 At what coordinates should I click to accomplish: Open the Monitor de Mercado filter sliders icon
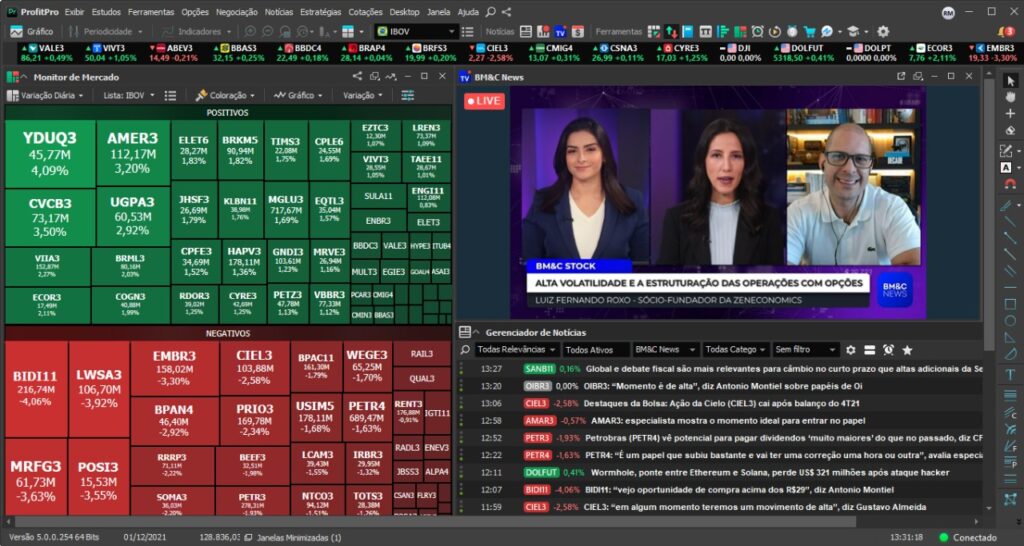tap(408, 95)
